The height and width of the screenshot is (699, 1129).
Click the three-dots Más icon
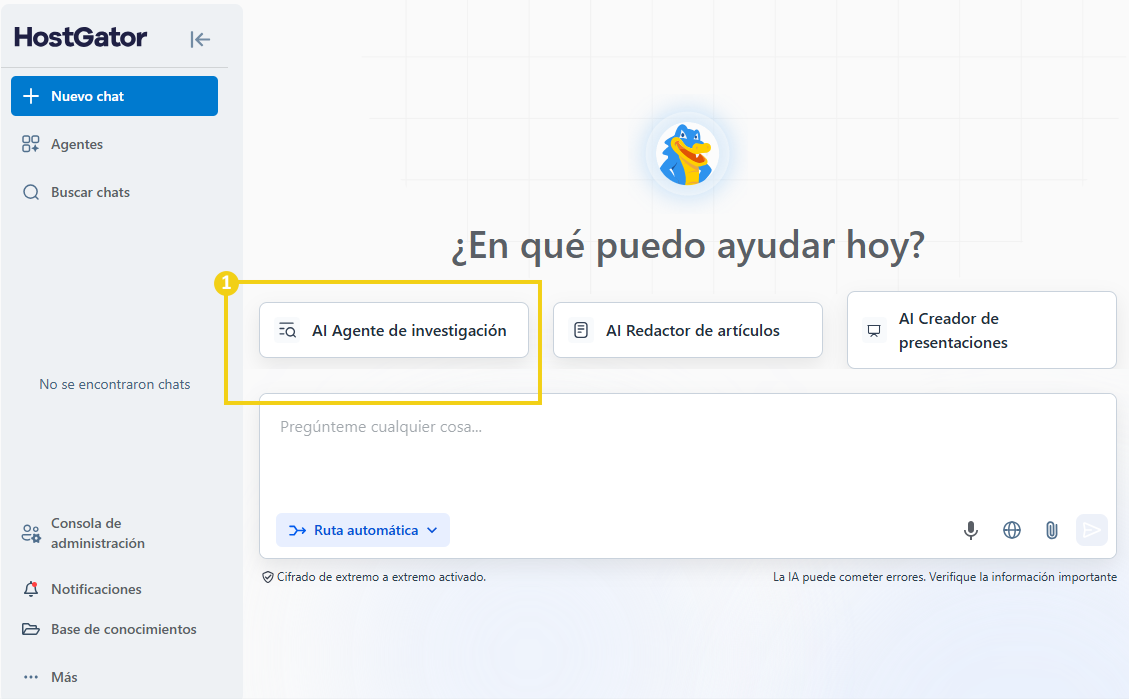(31, 677)
